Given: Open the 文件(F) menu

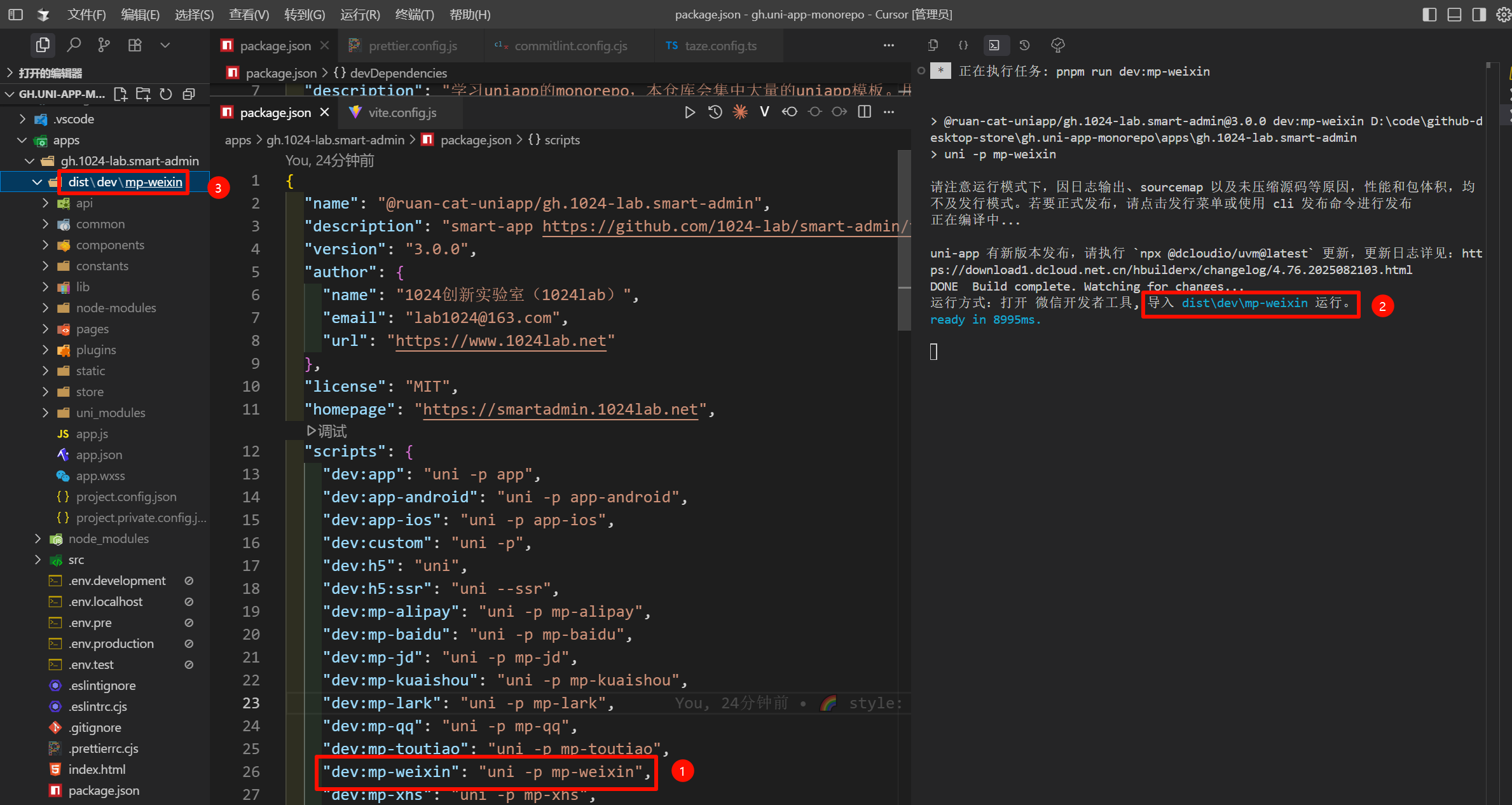Looking at the screenshot, I should [x=86, y=14].
